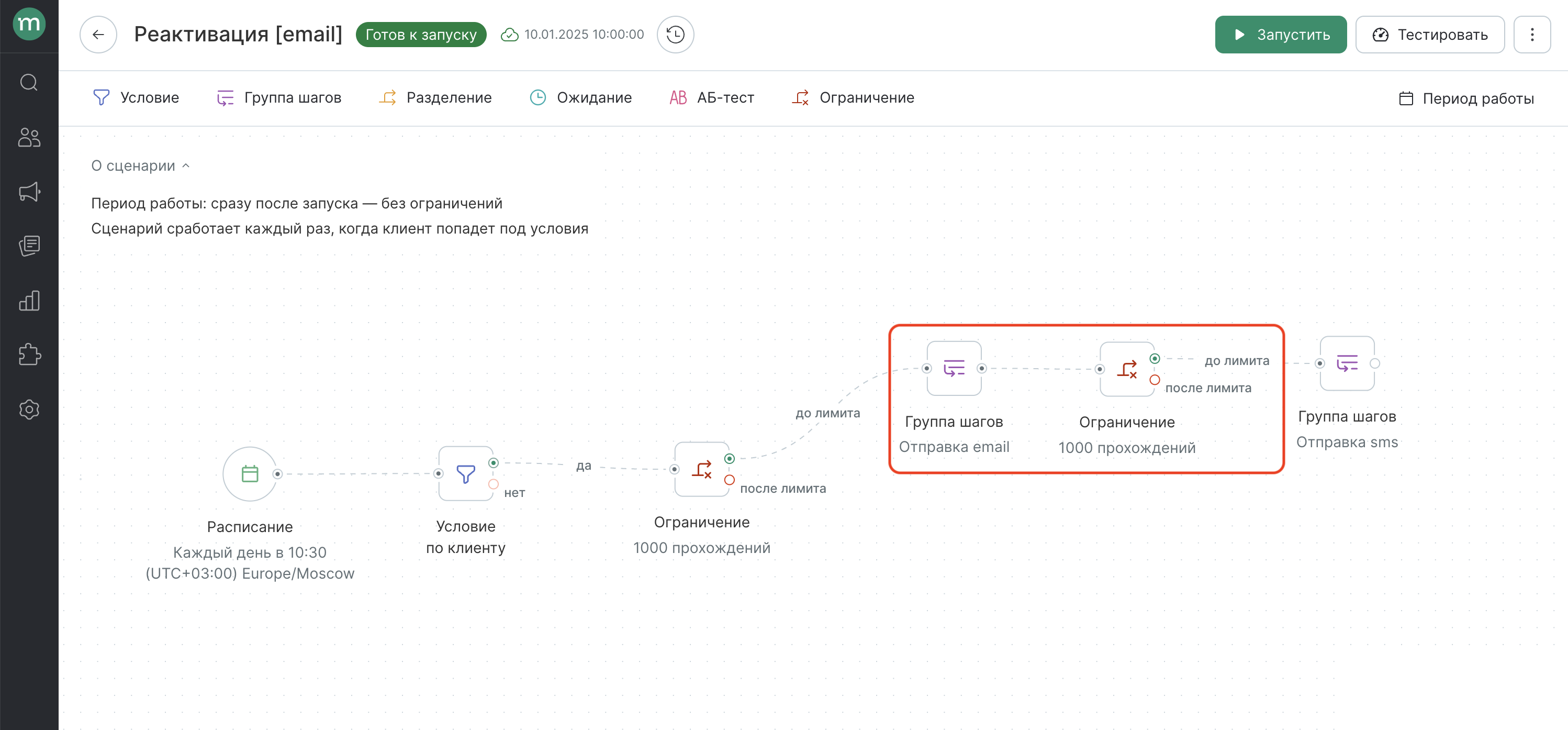Image resolution: width=1568 pixels, height=730 pixels.
Task: Open the three-dot more options menu
Action: pos(1531,35)
